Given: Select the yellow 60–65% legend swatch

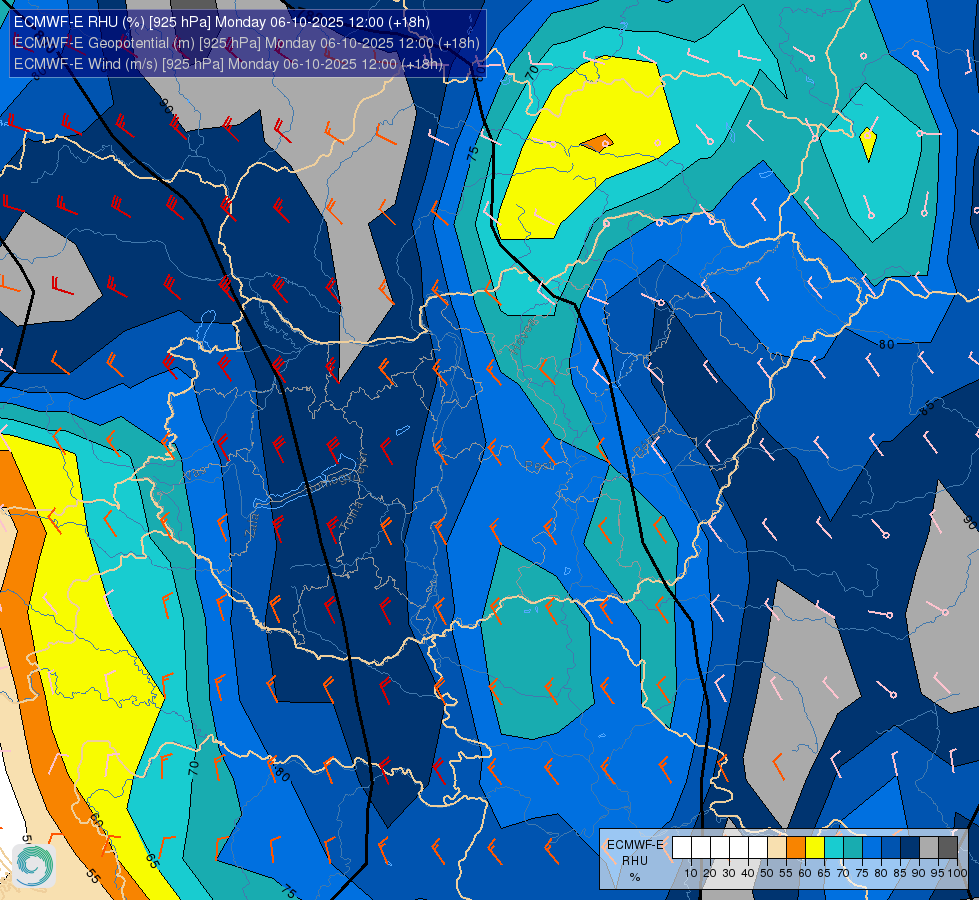Looking at the screenshot, I should tap(815, 848).
